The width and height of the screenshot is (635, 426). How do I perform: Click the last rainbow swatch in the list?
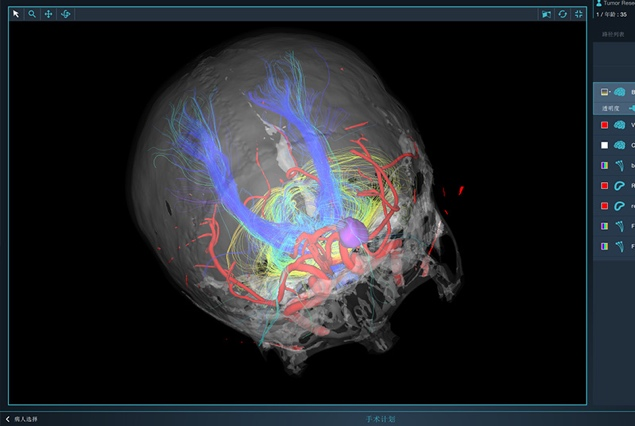[x=604, y=245]
